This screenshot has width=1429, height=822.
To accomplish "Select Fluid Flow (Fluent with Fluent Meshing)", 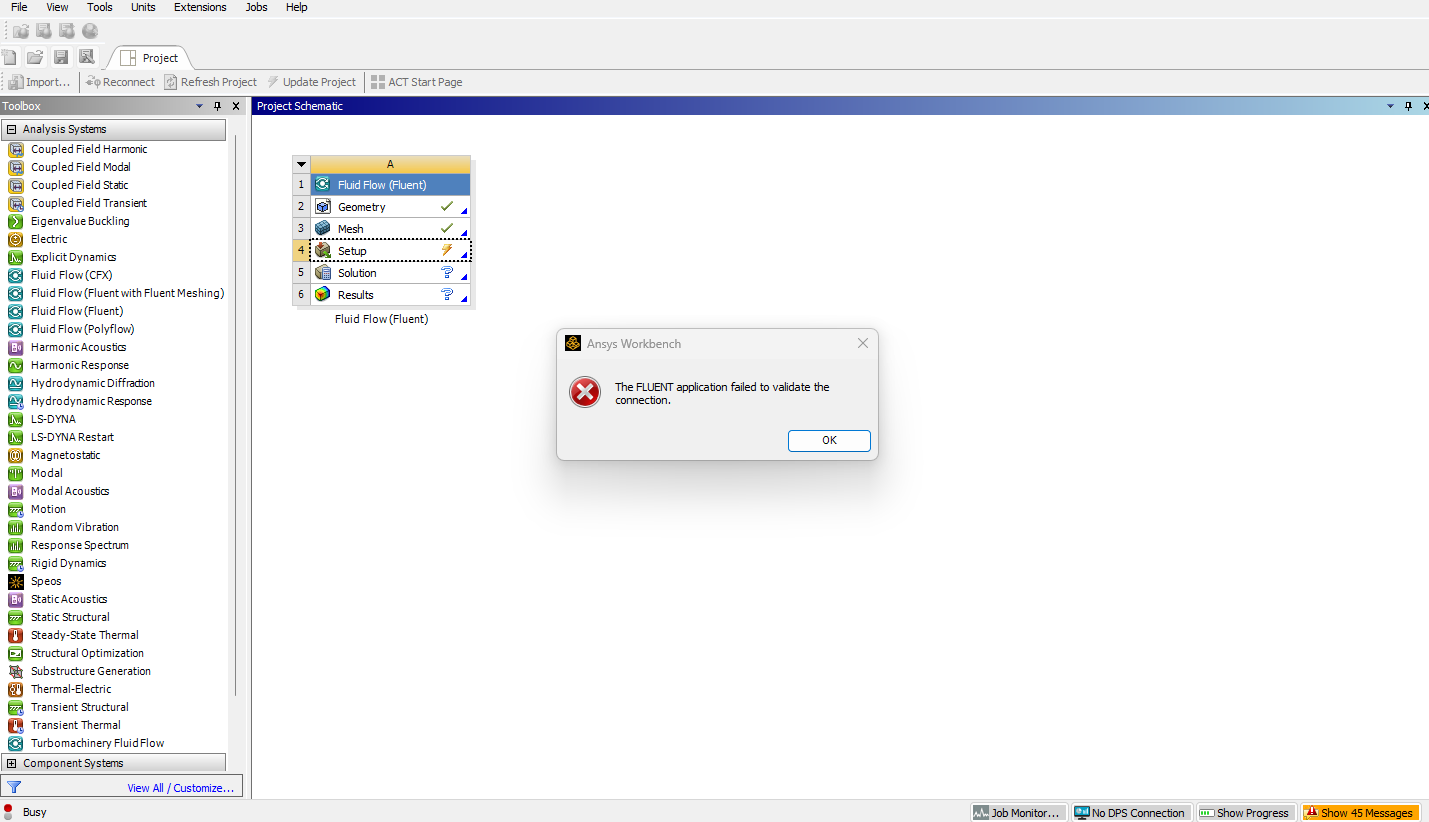I will pyautogui.click(x=127, y=293).
